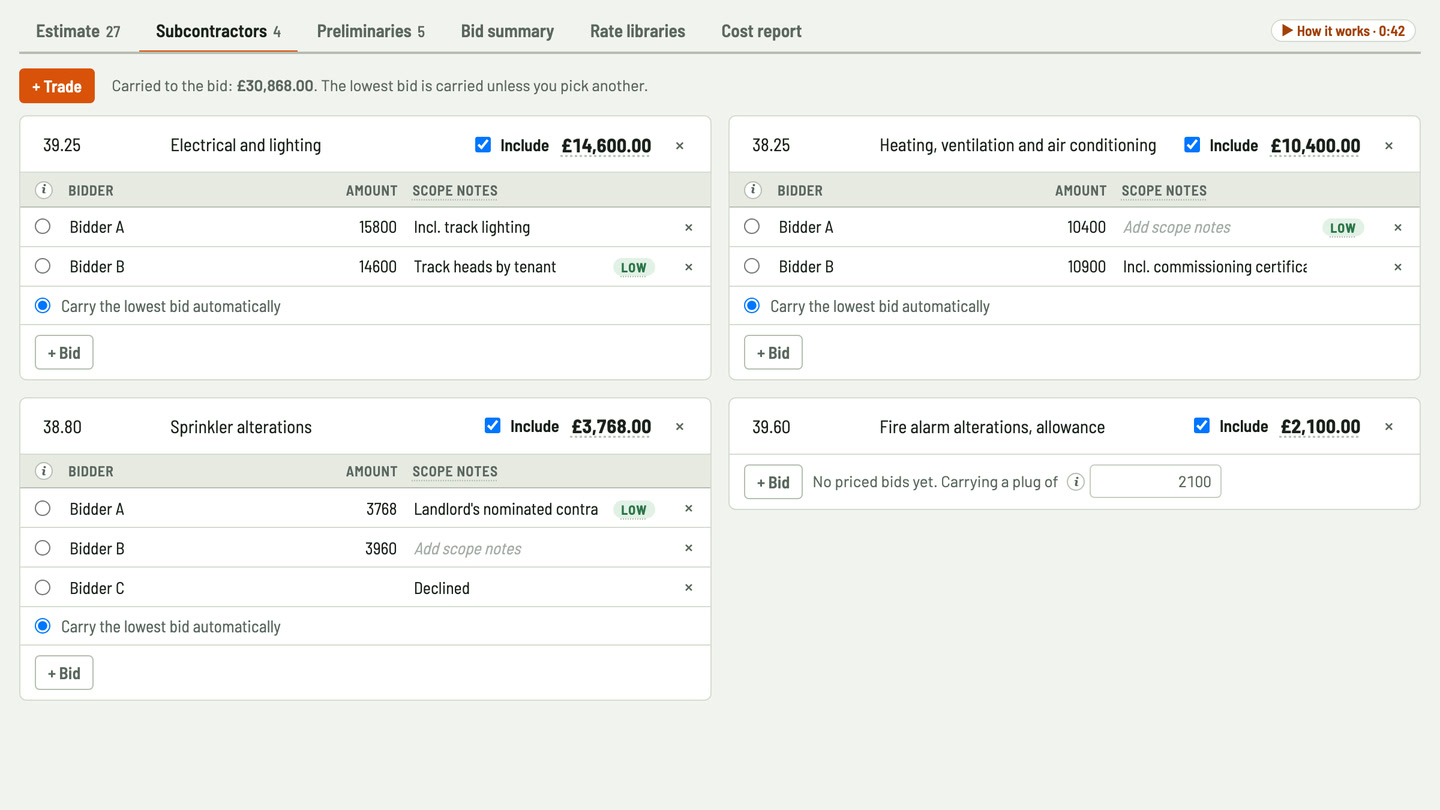Open info icon in Electrical bidder header
This screenshot has width=1440, height=810.
44,190
